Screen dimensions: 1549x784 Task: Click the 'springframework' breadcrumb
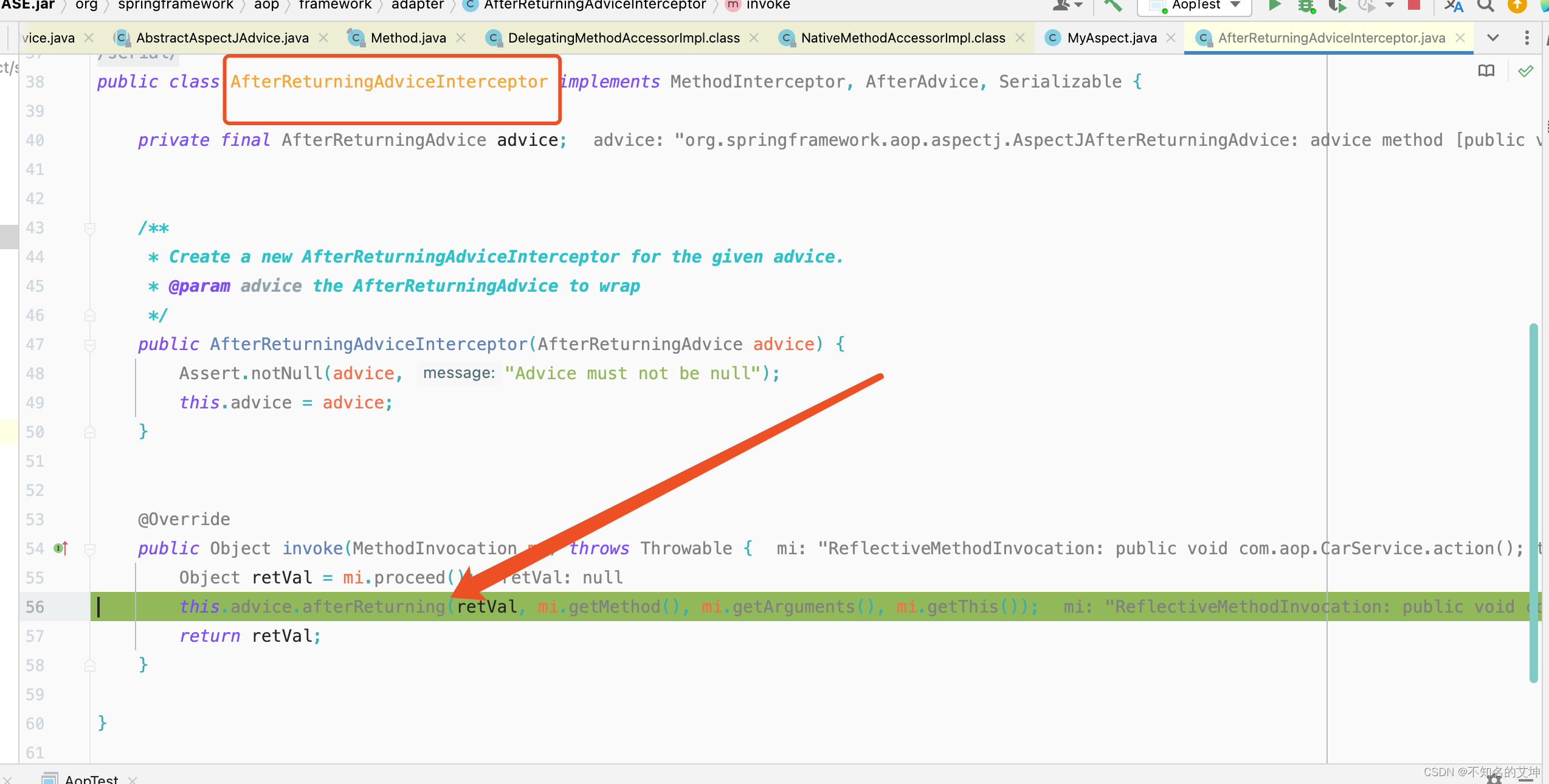click(176, 5)
